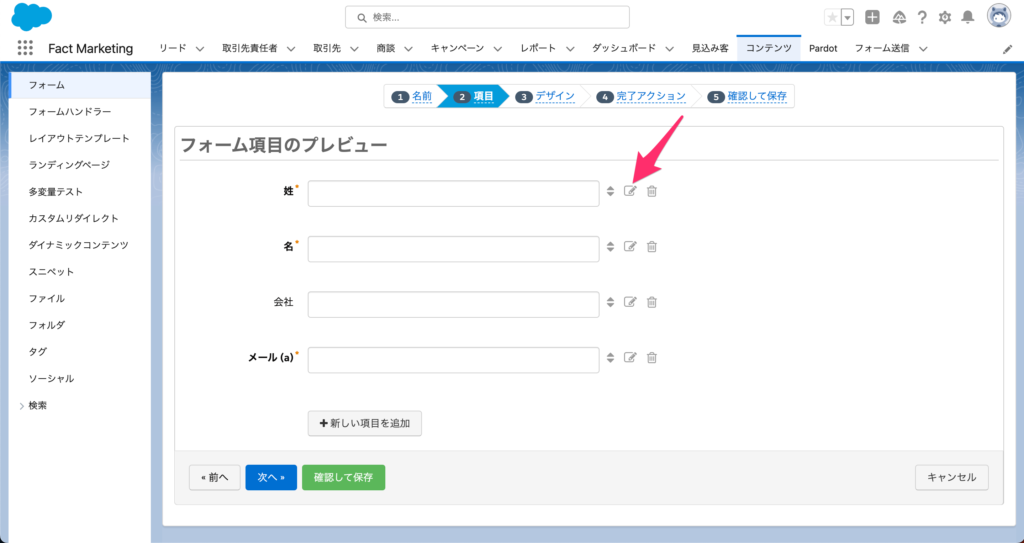
Task: Select レイアウトテンプレート in the sidebar
Action: point(81,139)
